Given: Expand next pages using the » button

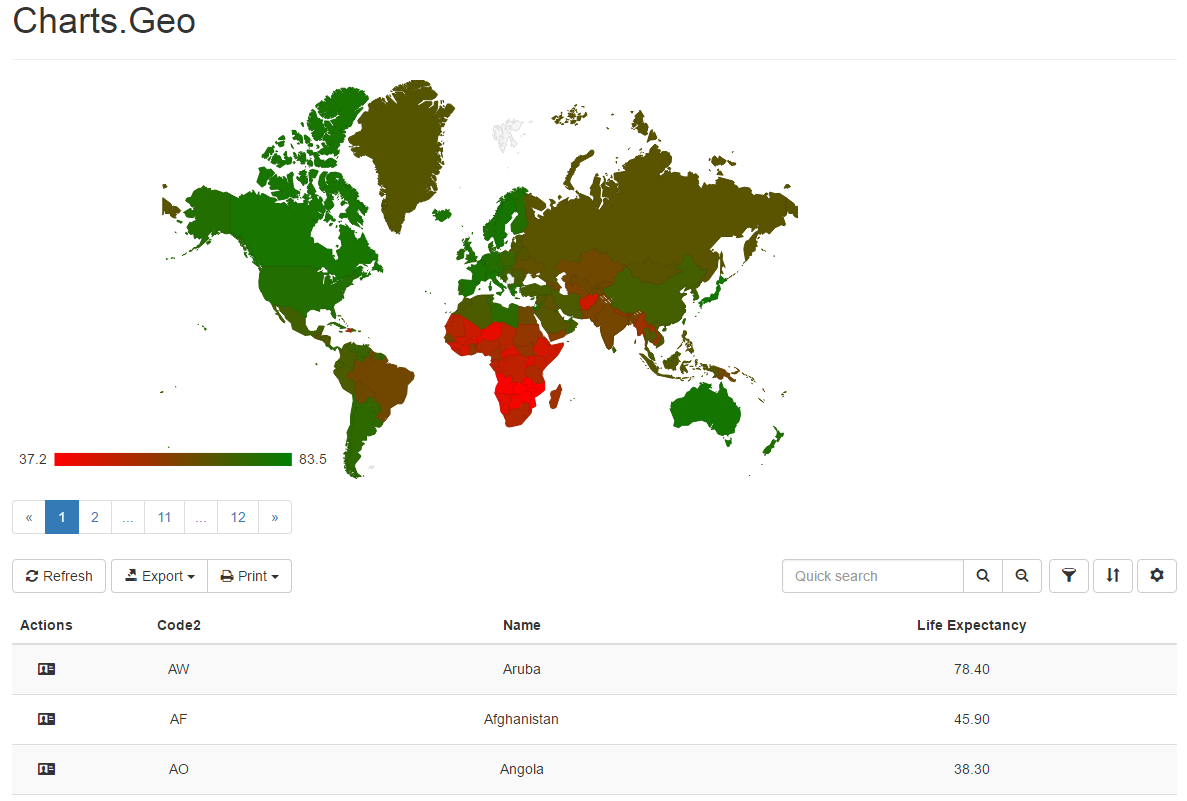Looking at the screenshot, I should [274, 517].
